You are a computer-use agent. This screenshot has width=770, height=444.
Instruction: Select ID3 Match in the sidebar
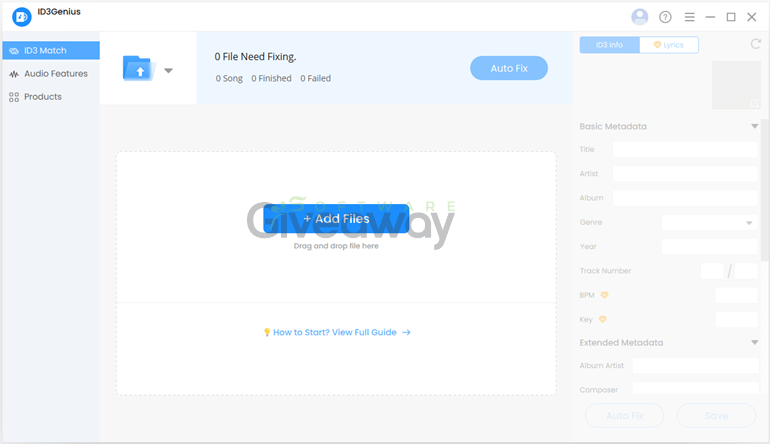coord(51,51)
